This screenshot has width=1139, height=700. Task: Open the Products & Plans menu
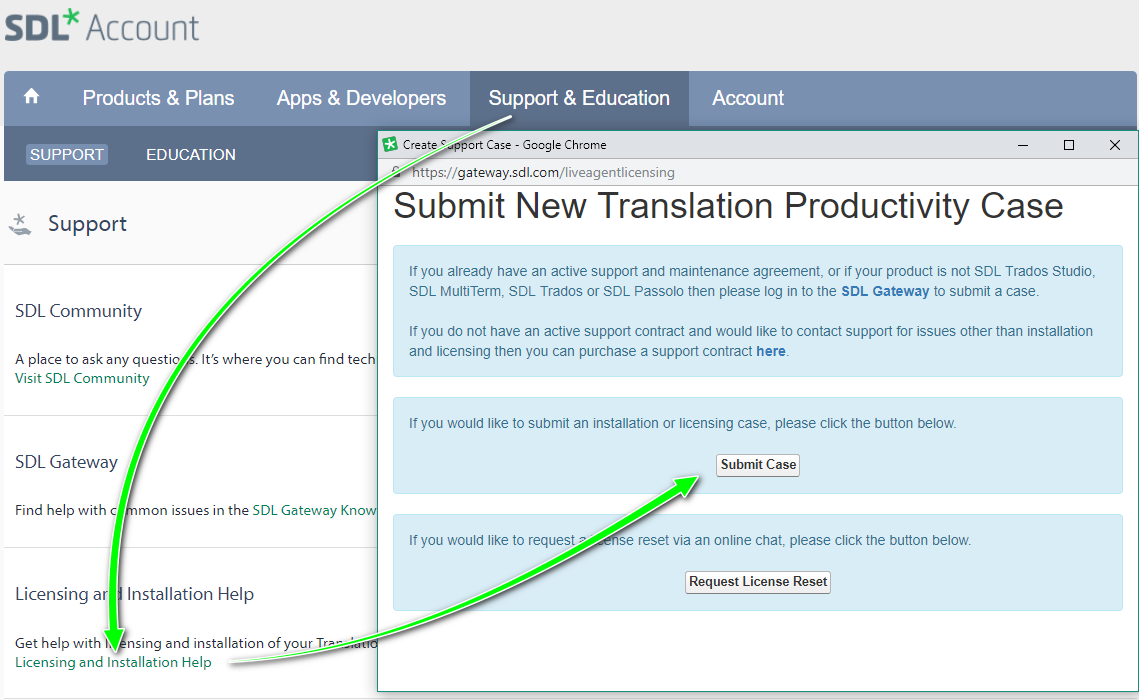coord(158,98)
